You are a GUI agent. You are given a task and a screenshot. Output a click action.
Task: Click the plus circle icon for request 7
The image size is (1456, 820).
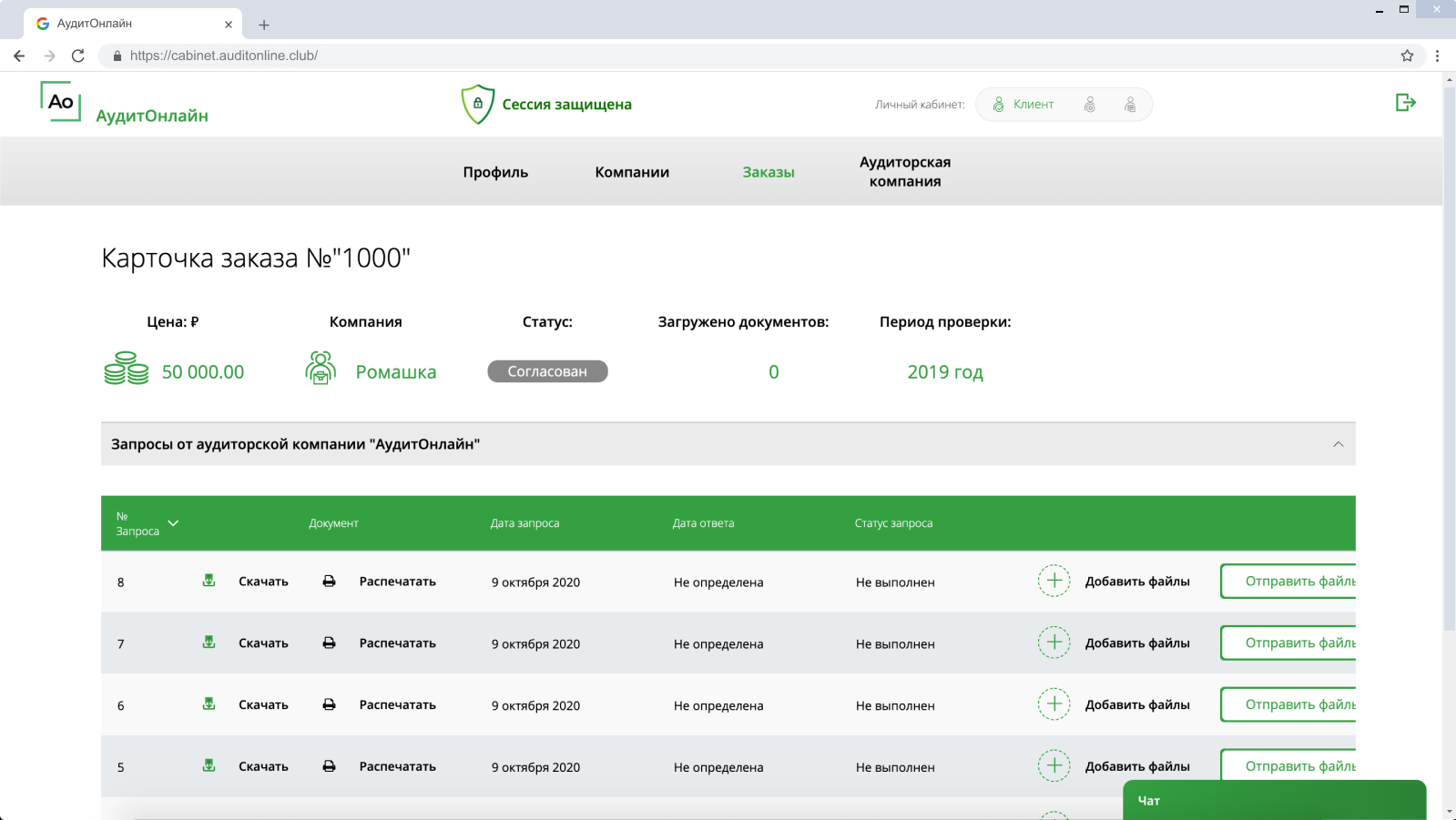[1054, 643]
